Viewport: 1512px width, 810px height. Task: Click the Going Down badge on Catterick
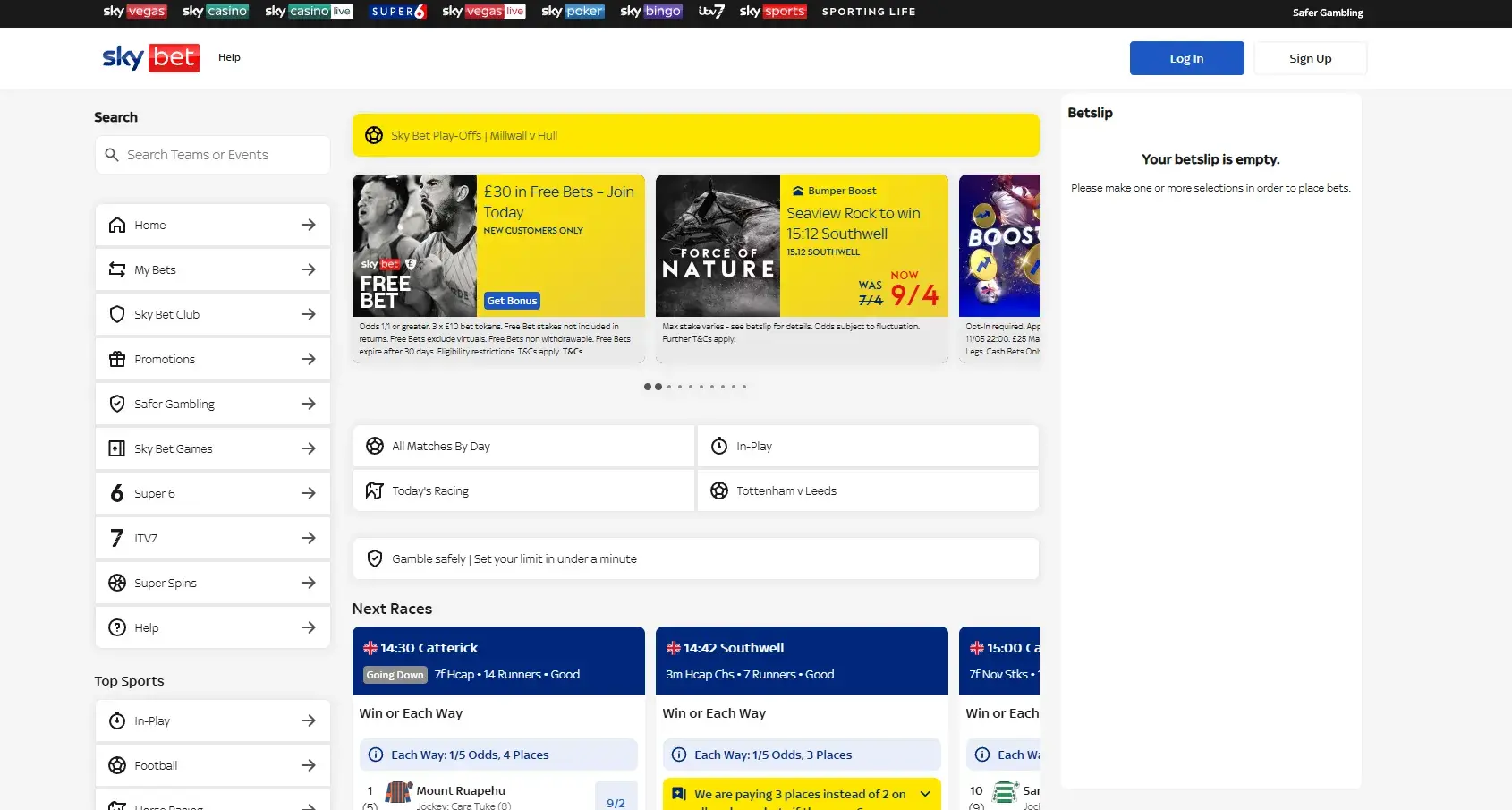[x=395, y=675]
